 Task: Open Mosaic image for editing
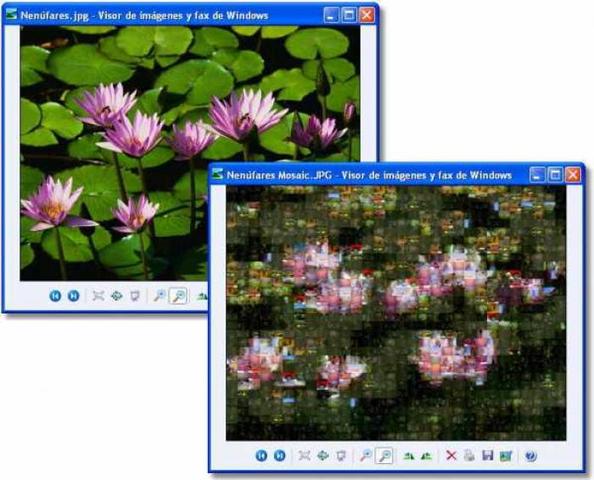click(x=506, y=456)
